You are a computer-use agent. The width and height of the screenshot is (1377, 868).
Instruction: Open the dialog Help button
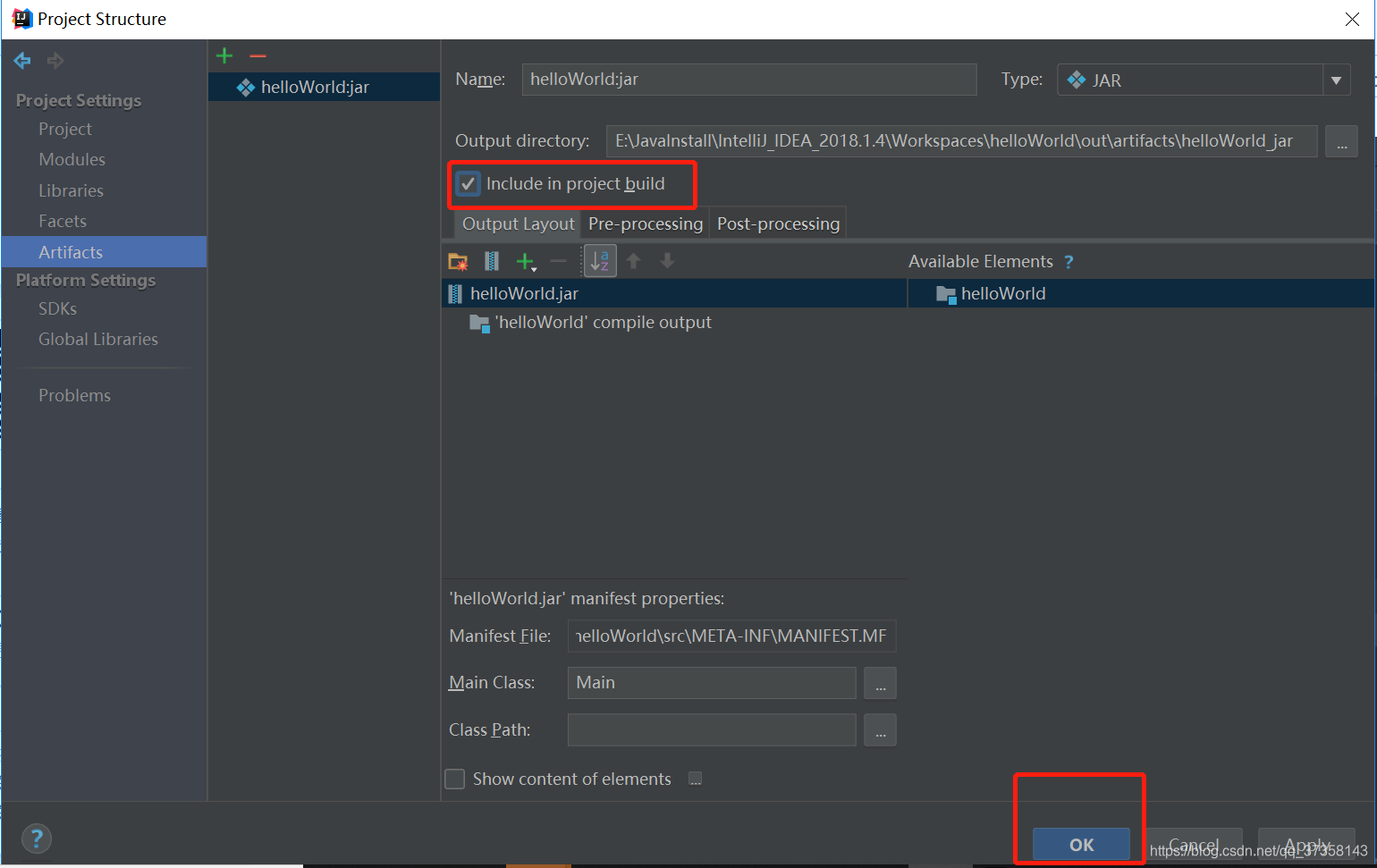(37, 839)
